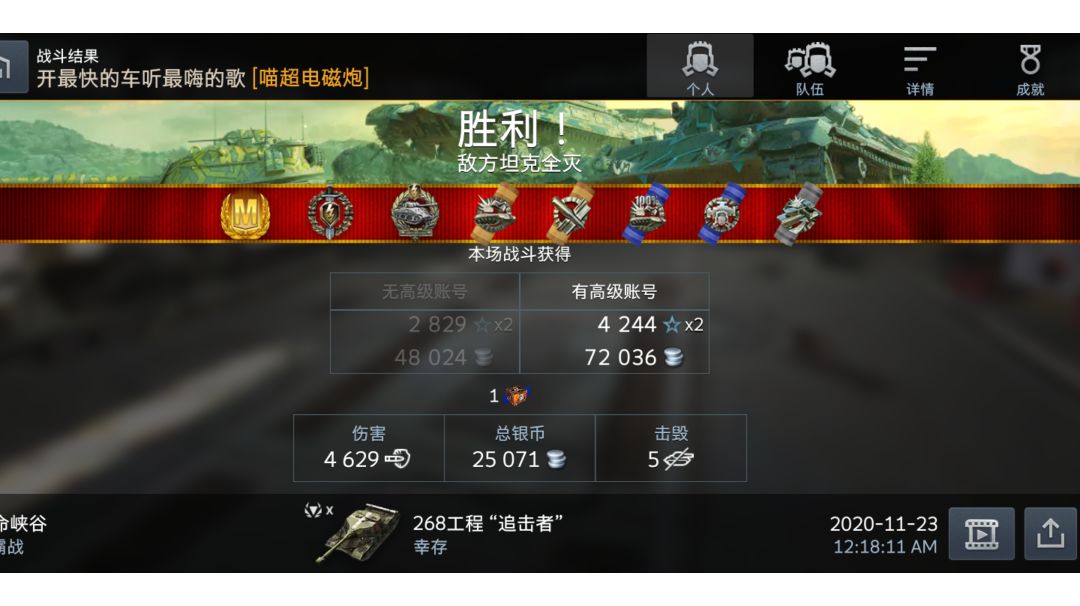Screen dimensions: 1080x606
Task: Tap the home icon at top left
Action: 10,67
